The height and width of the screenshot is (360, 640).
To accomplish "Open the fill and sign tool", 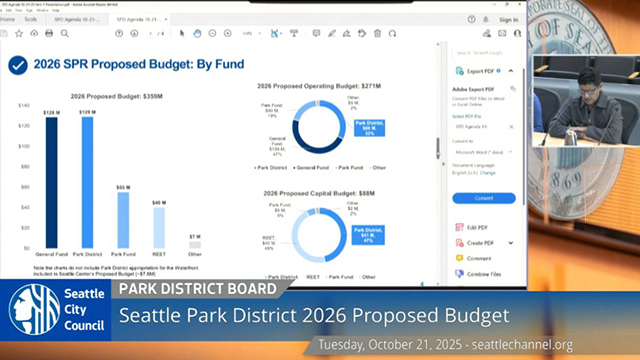I will (347, 33).
